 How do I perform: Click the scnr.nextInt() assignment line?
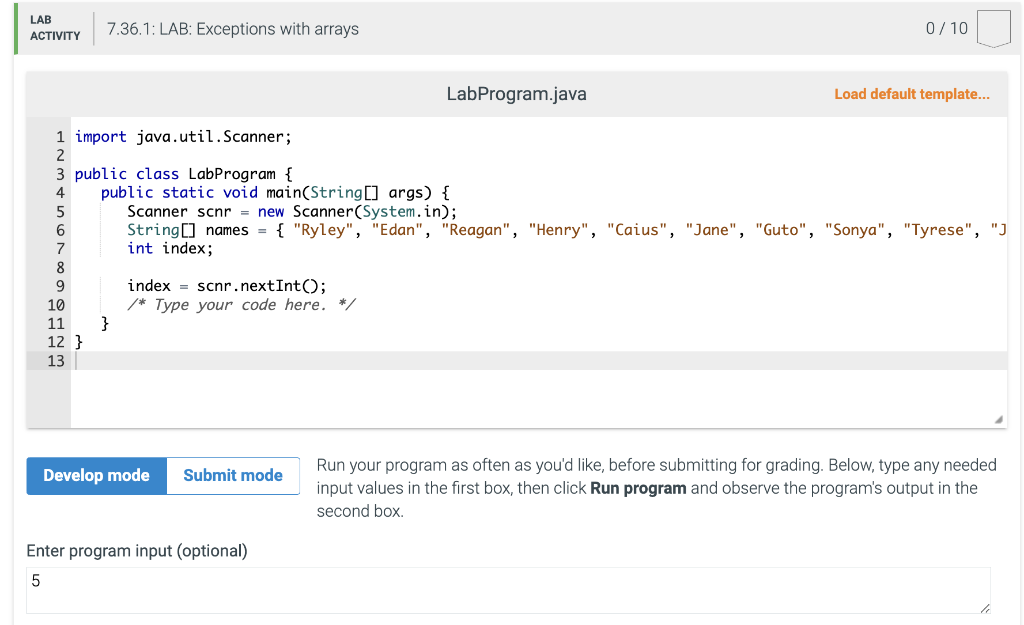tap(226, 286)
